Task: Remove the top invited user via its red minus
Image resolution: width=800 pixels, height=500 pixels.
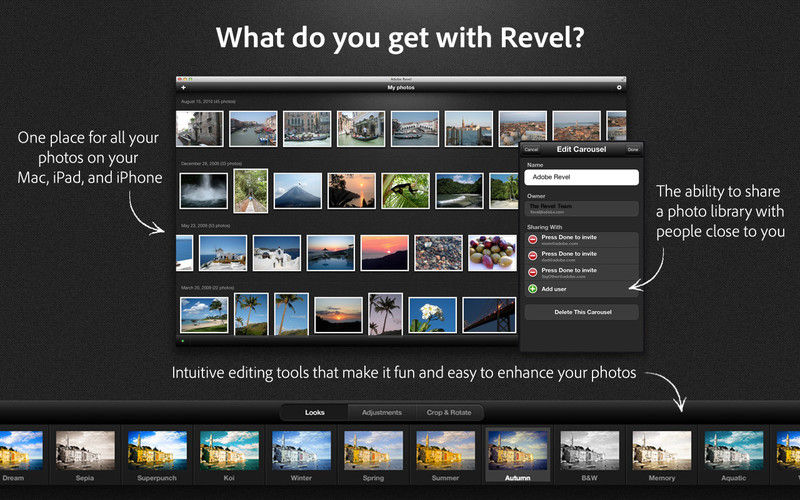Action: [533, 239]
